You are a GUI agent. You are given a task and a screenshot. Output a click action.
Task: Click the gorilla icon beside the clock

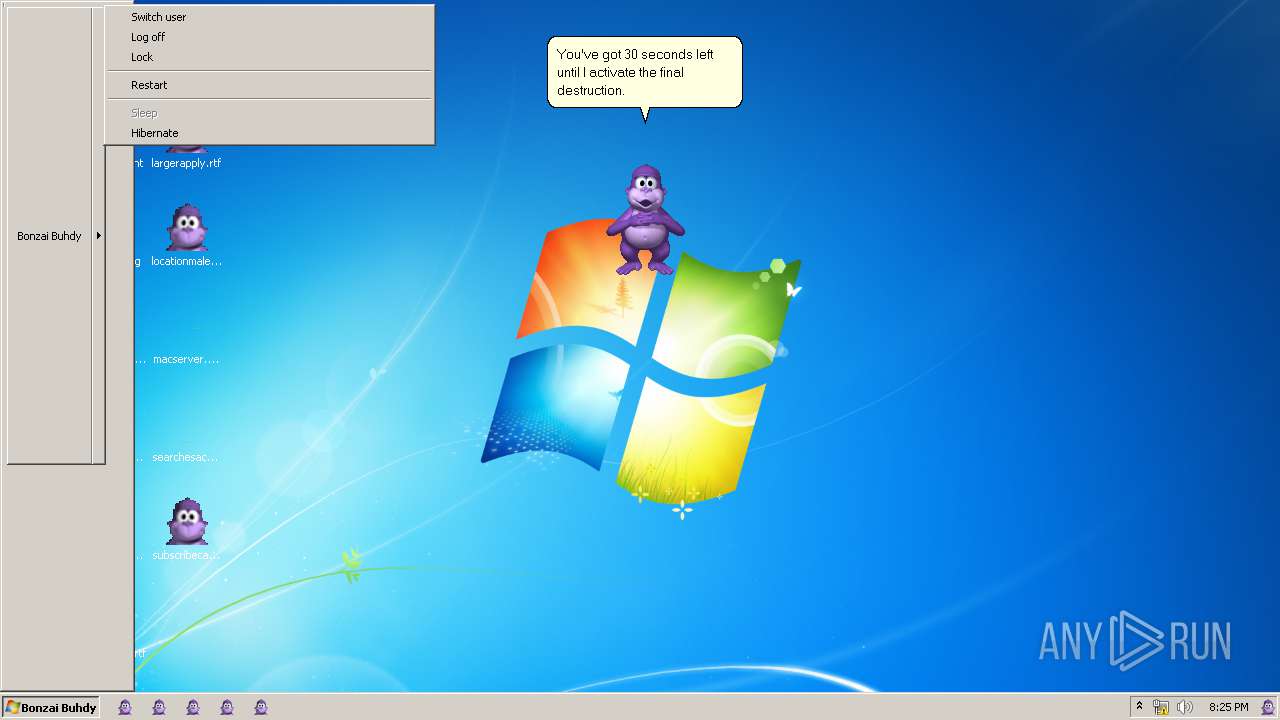1267,707
